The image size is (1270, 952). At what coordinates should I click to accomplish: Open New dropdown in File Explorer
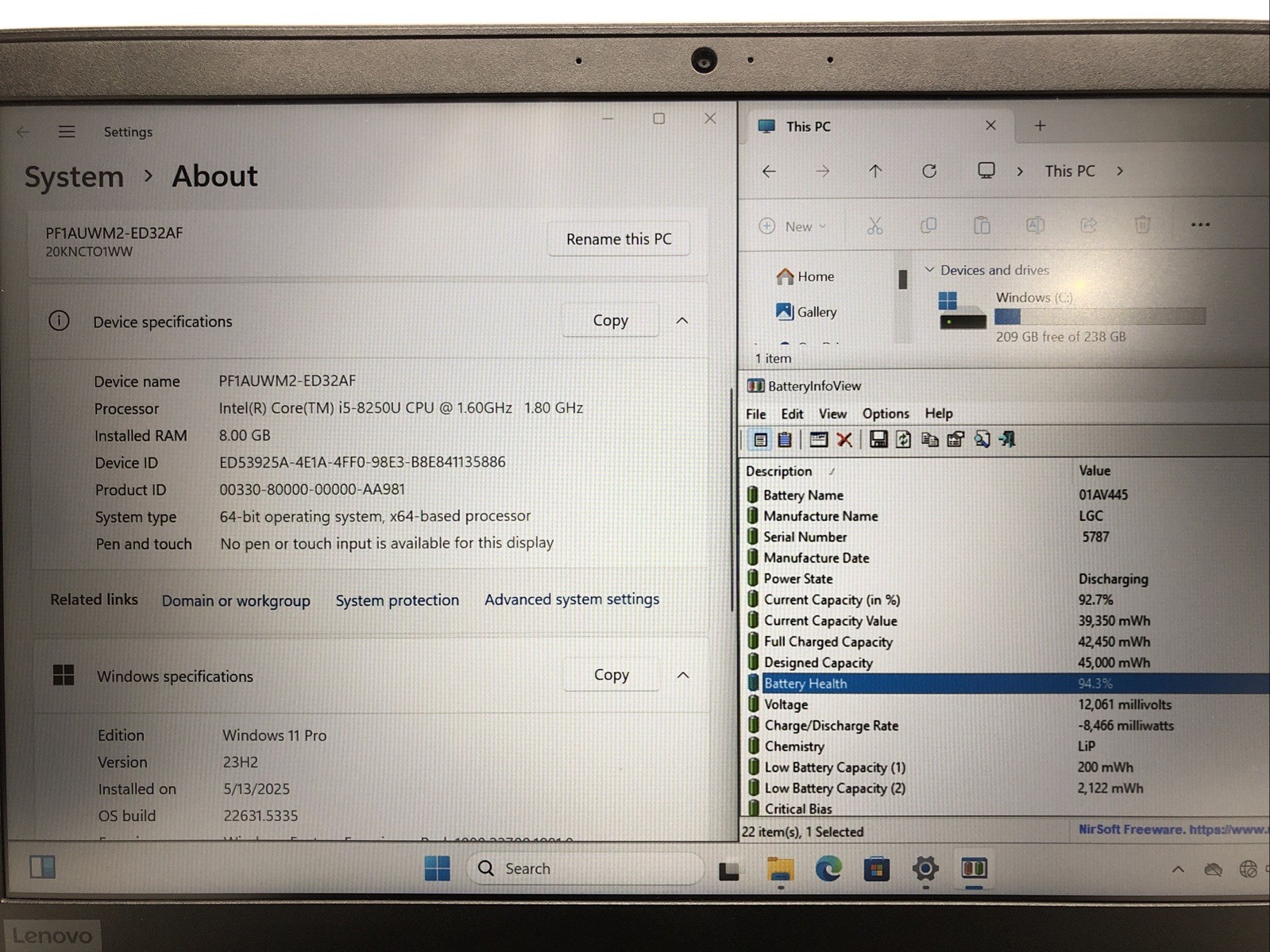(793, 226)
